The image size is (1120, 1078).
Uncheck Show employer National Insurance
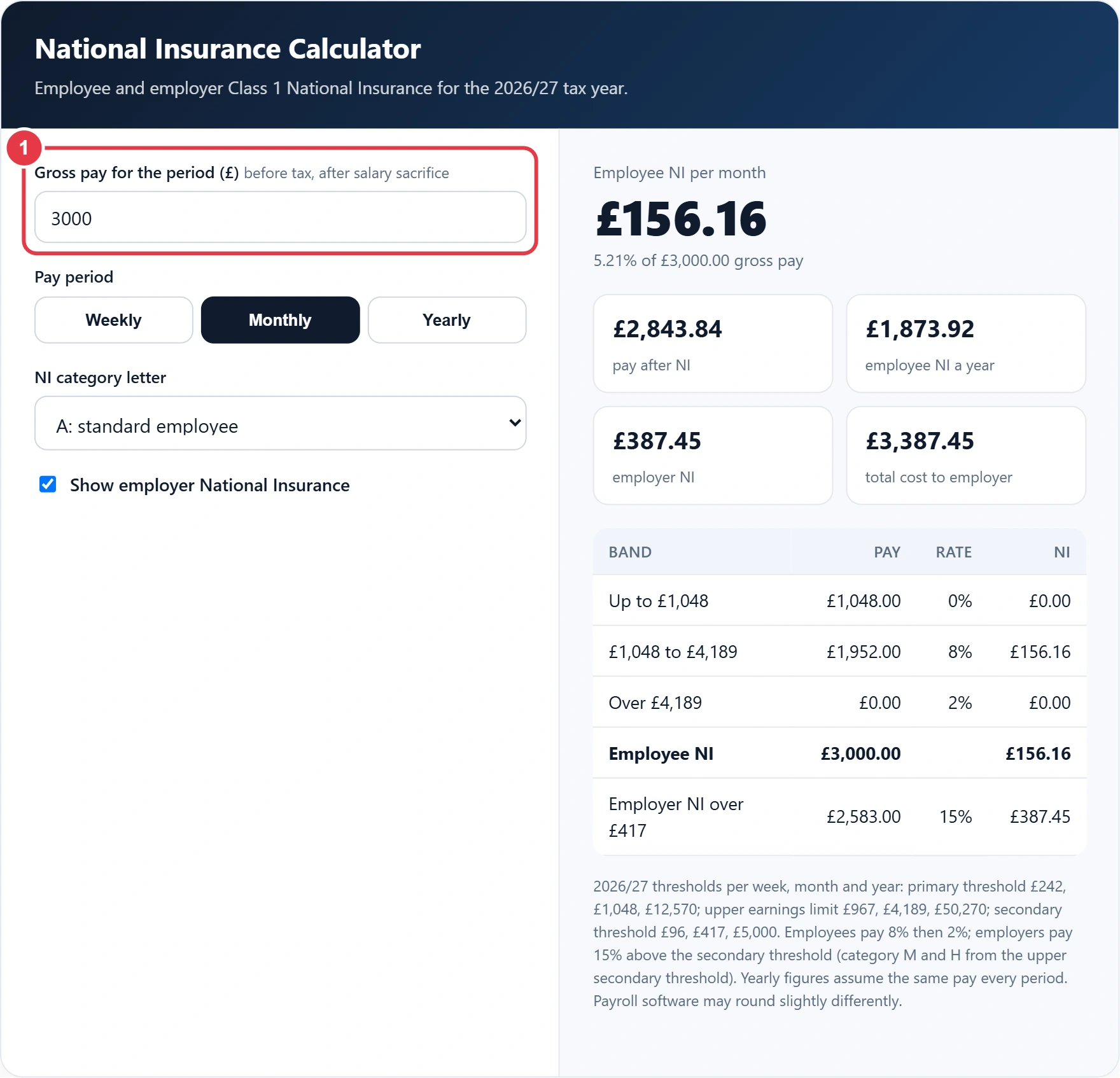tap(48, 484)
